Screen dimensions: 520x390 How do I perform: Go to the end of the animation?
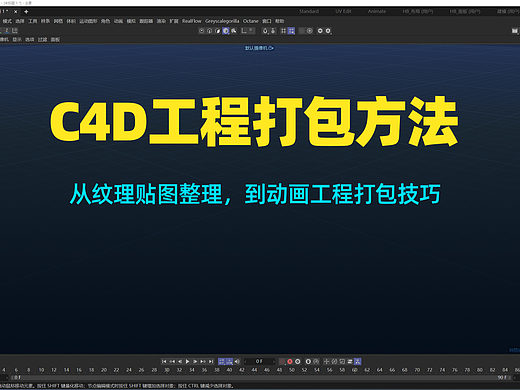211,361
